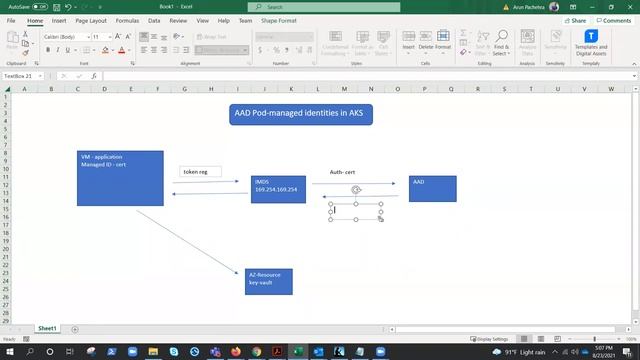Click the Cut scissors icon
This screenshot has width=640, height=360.
[x=25, y=34]
